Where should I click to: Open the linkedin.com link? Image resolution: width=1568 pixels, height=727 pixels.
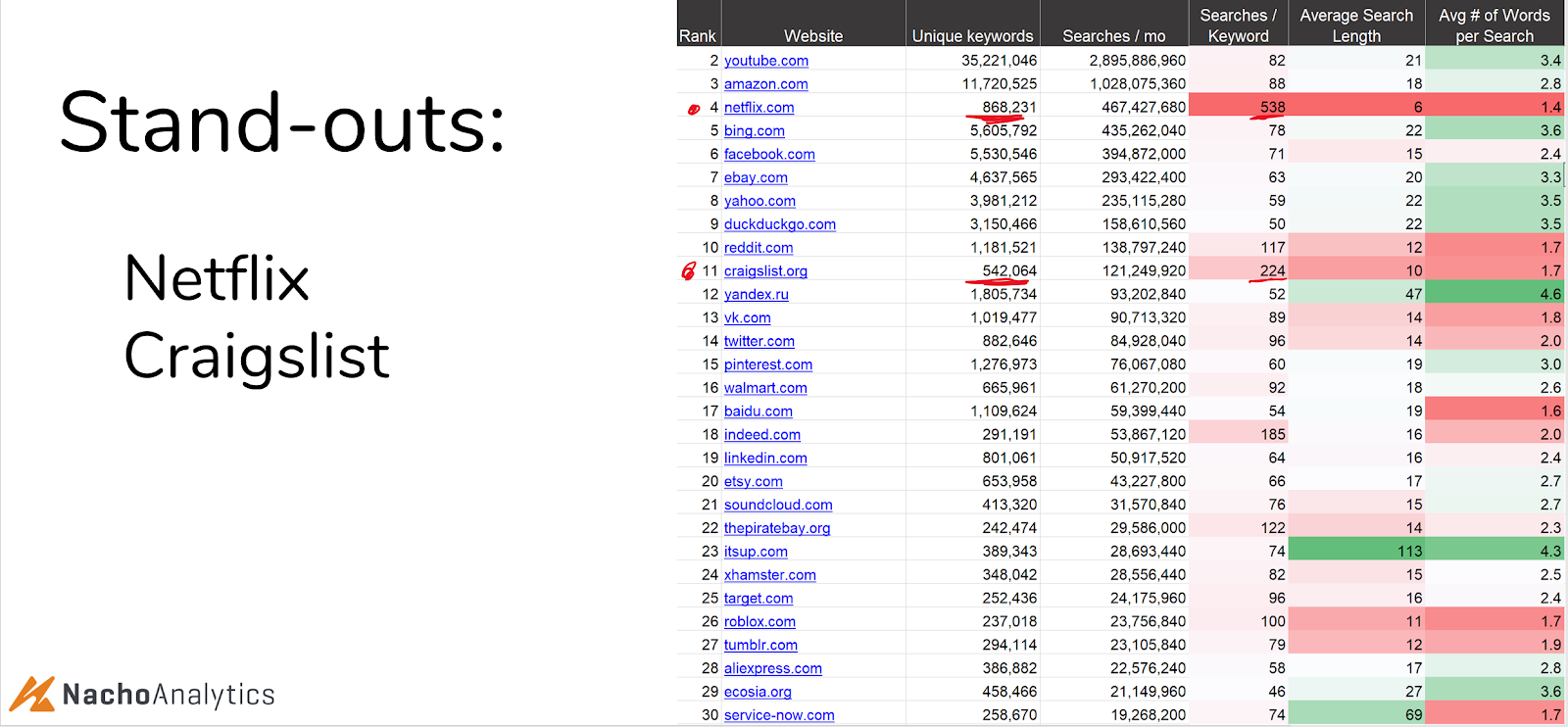coord(765,459)
